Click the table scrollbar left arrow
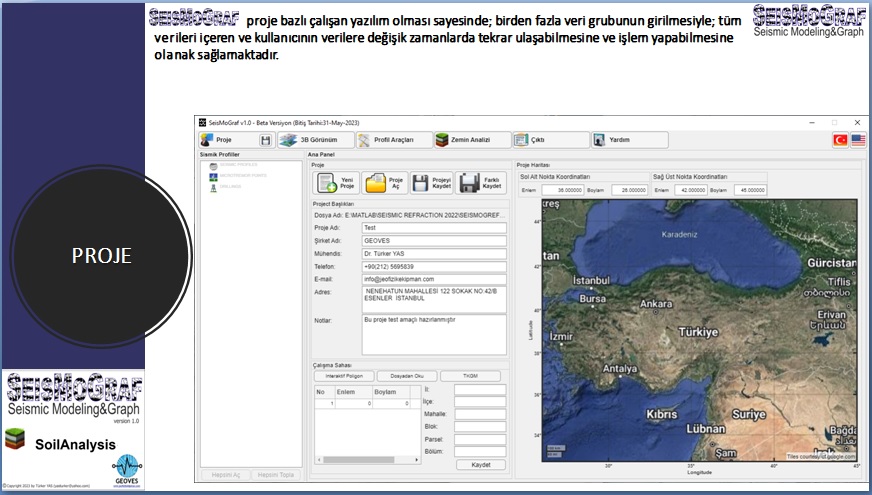872x495 pixels. pos(319,461)
